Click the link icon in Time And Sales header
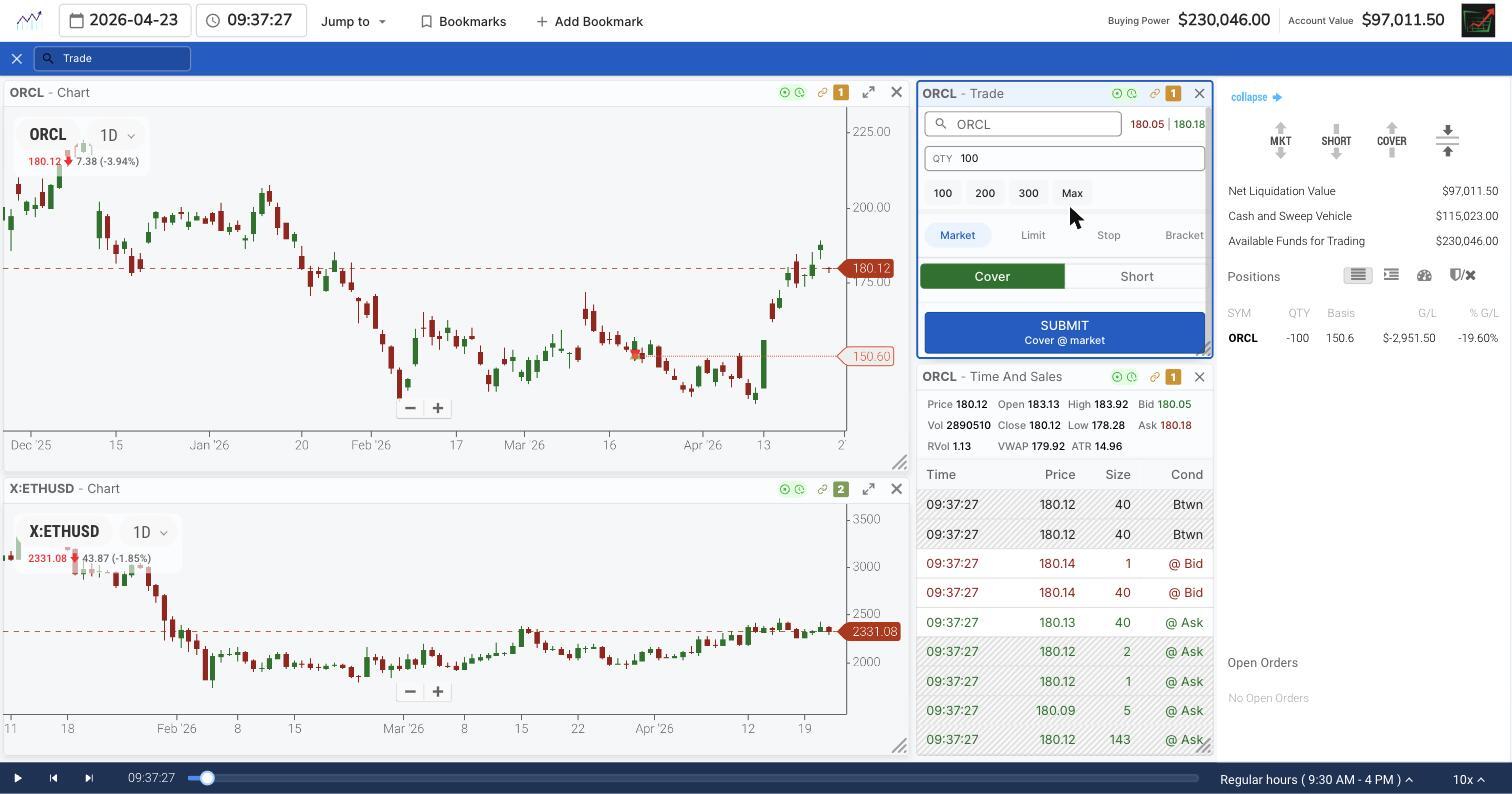Viewport: 1512px width, 794px height. (x=1154, y=377)
